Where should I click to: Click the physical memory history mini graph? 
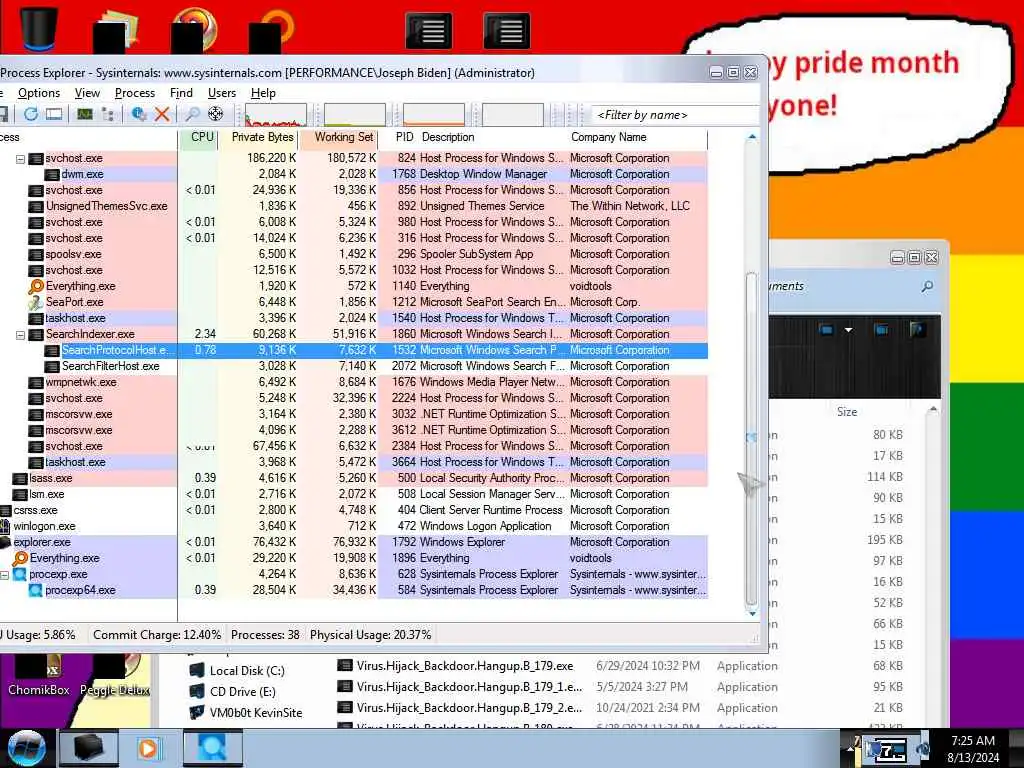(x=434, y=114)
